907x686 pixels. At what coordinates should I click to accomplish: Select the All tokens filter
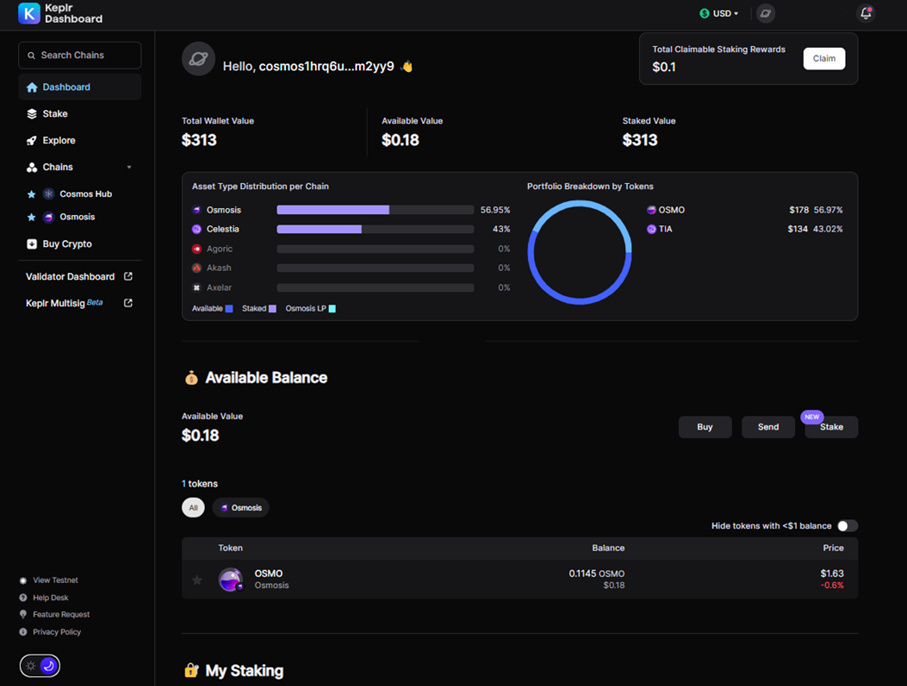[193, 508]
